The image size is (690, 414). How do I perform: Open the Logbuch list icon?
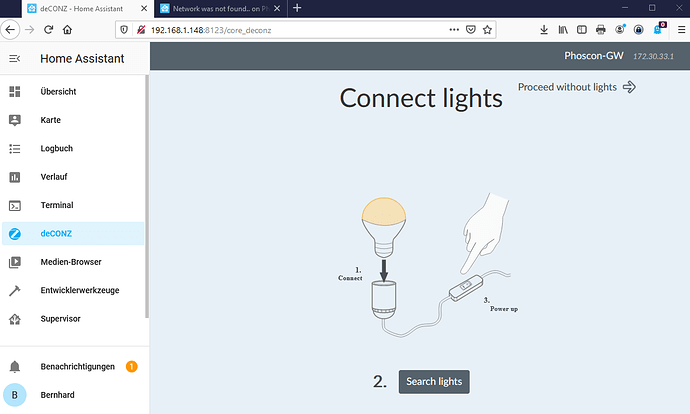15,149
